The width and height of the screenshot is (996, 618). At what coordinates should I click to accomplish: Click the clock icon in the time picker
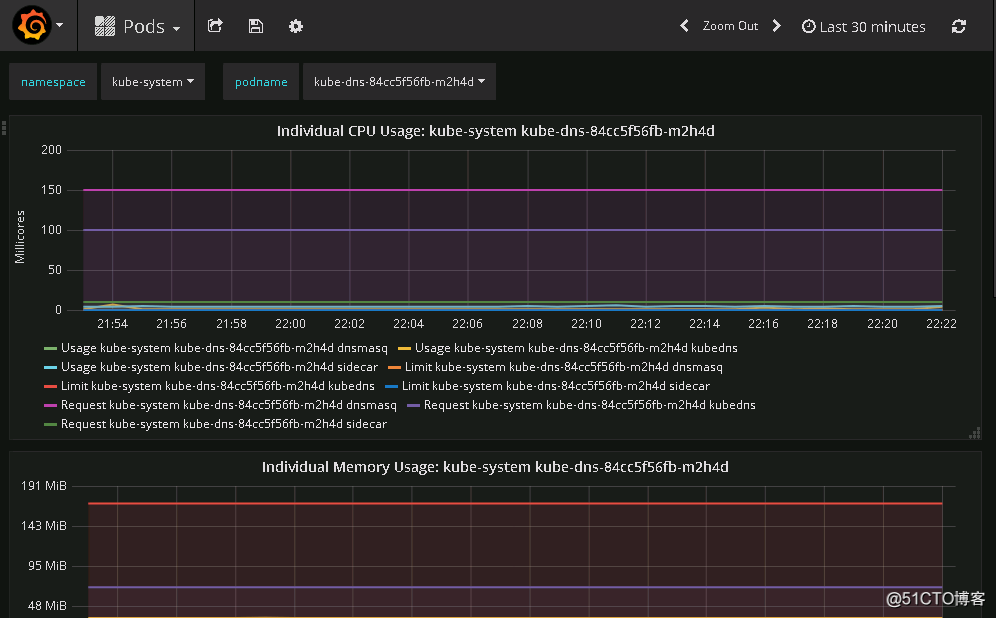(808, 26)
